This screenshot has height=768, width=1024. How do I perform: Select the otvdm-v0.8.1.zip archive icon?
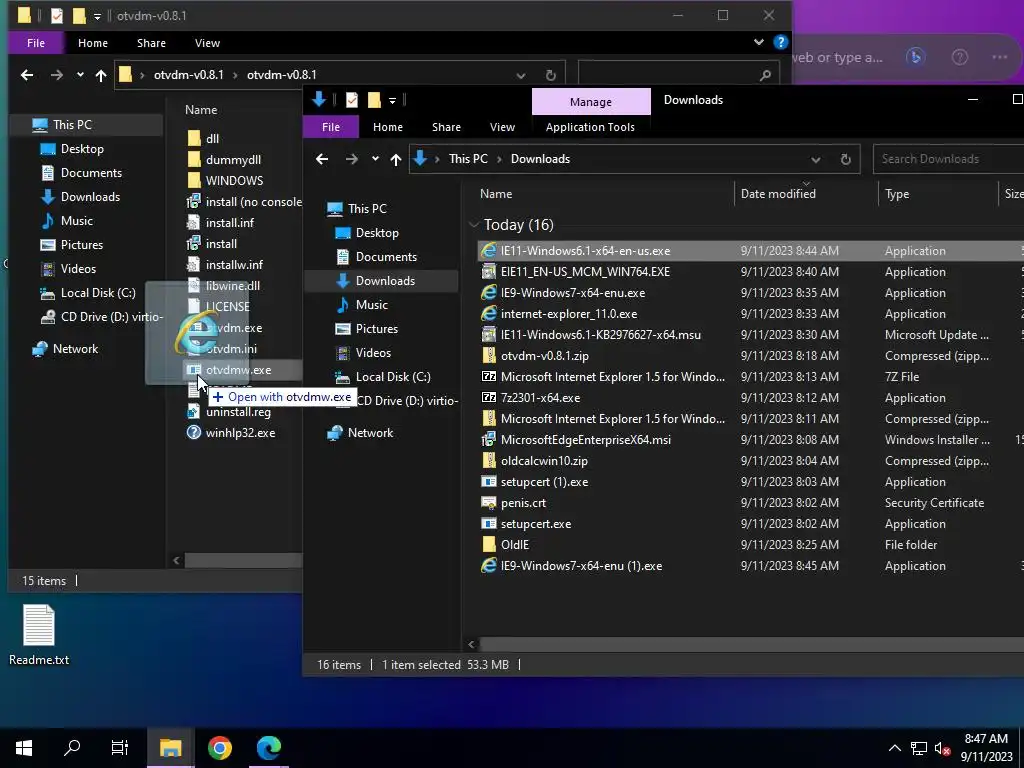[x=488, y=355]
